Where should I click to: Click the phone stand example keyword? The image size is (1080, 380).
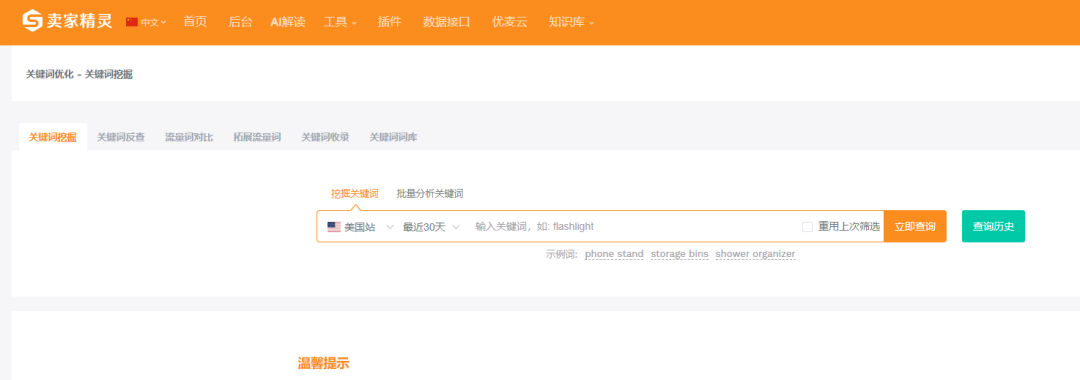point(614,254)
